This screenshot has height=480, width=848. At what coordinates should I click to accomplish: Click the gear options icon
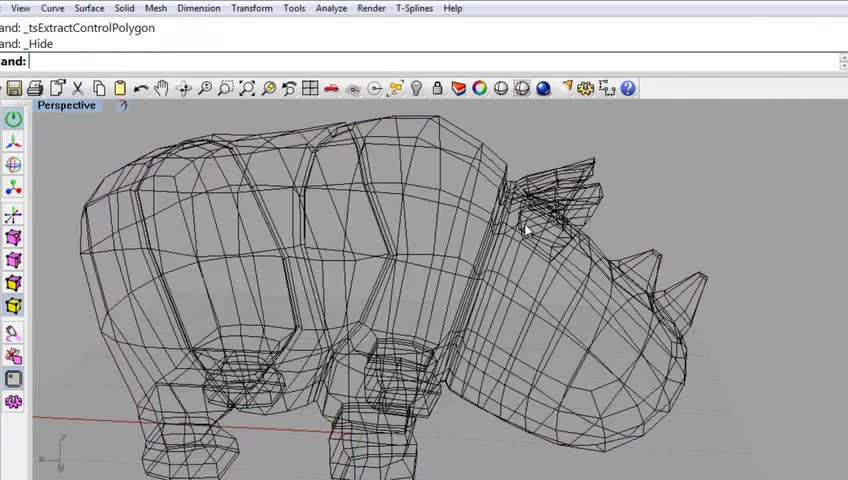click(x=586, y=89)
